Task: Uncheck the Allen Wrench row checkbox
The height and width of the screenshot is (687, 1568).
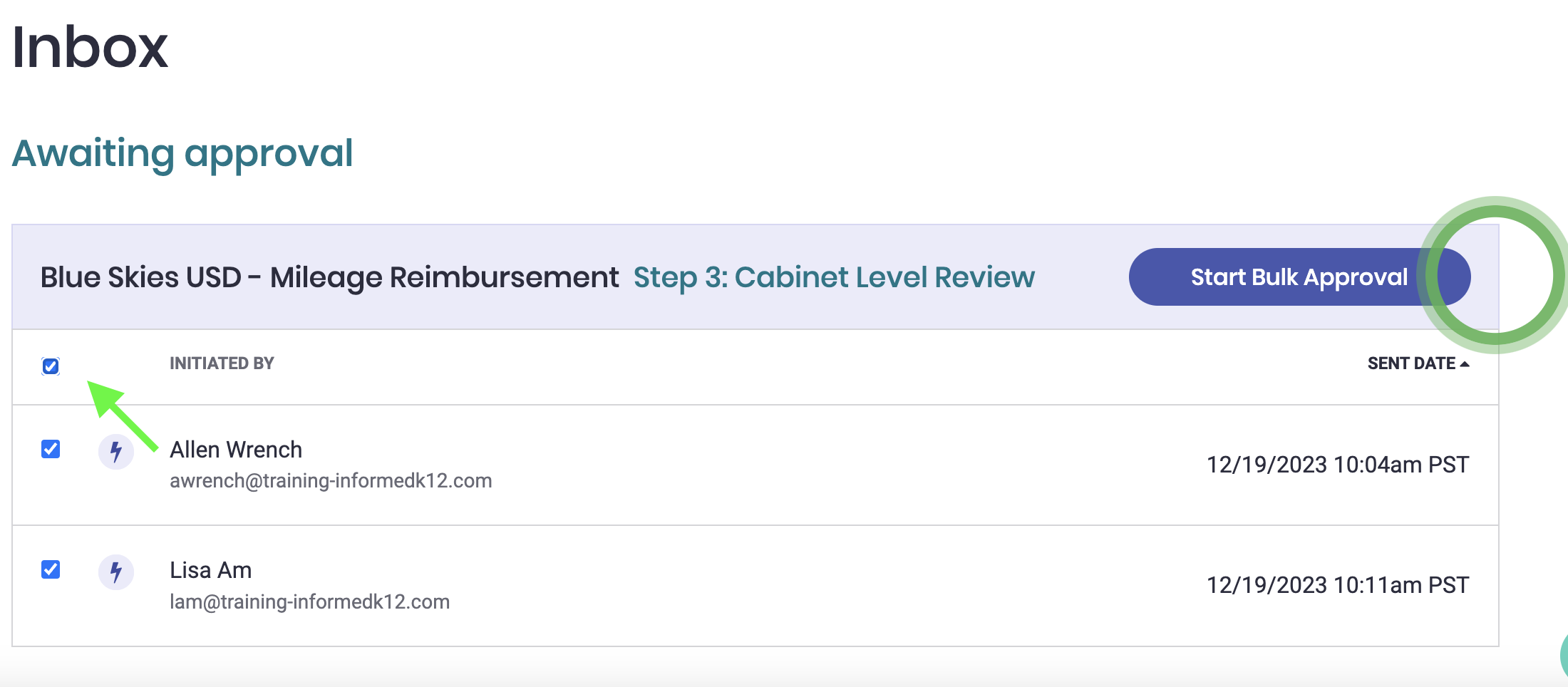Action: point(51,449)
